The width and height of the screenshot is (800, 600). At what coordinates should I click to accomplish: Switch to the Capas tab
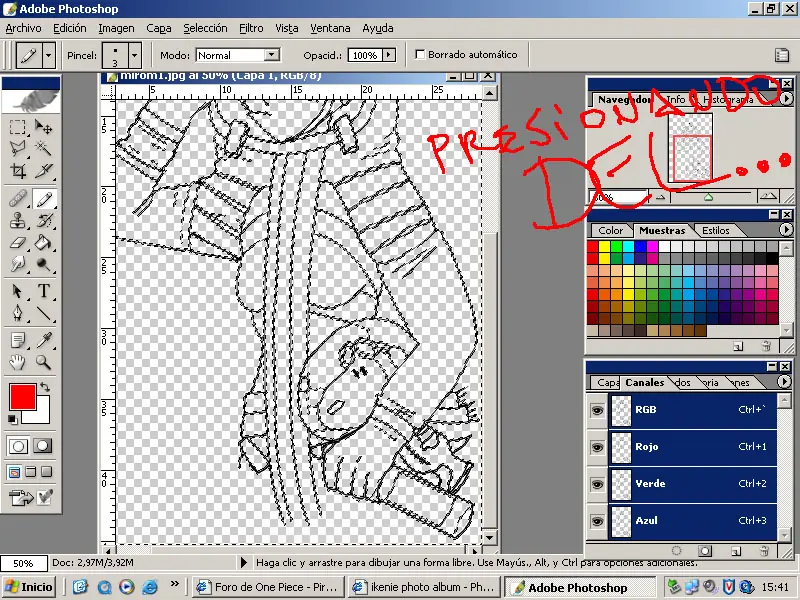point(606,382)
